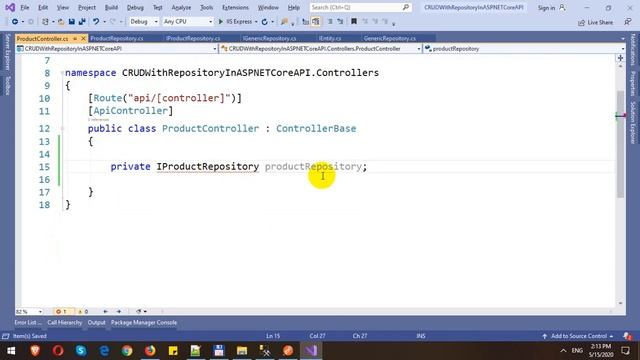Open the Toolbox side tab
Image resolution: width=640 pixels, height=360 pixels.
click(7, 85)
